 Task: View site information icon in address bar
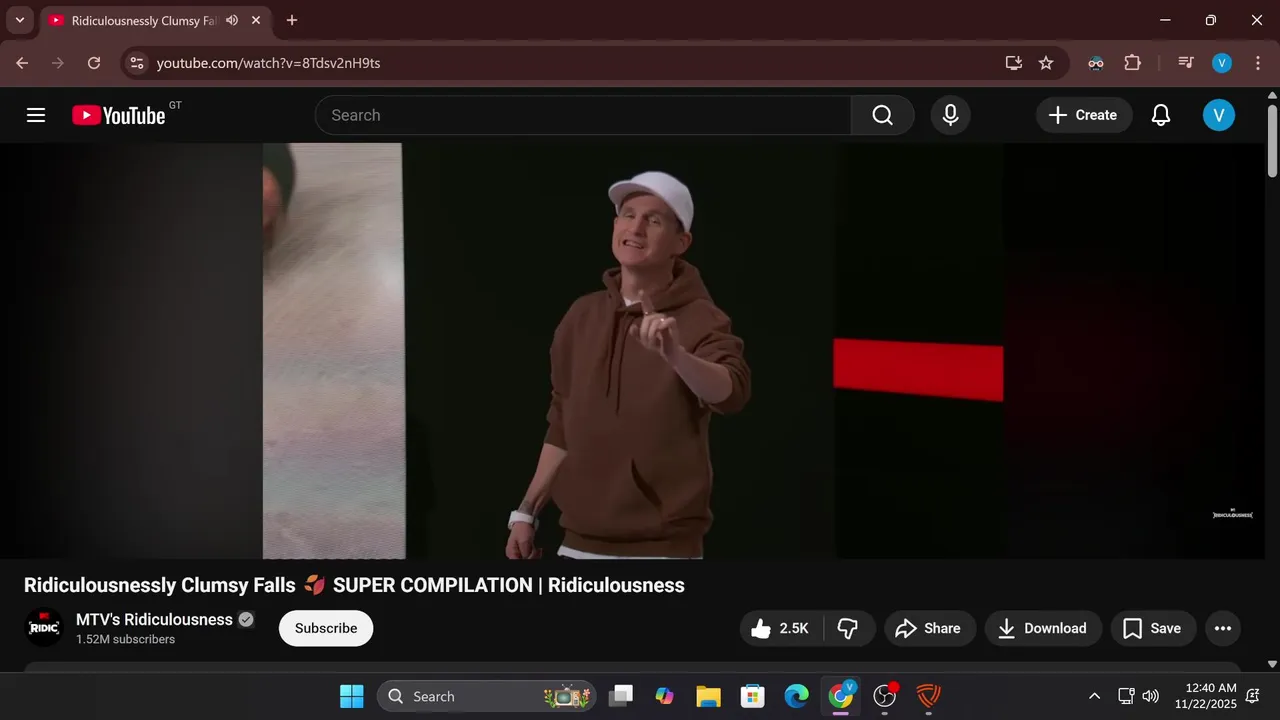point(137,63)
